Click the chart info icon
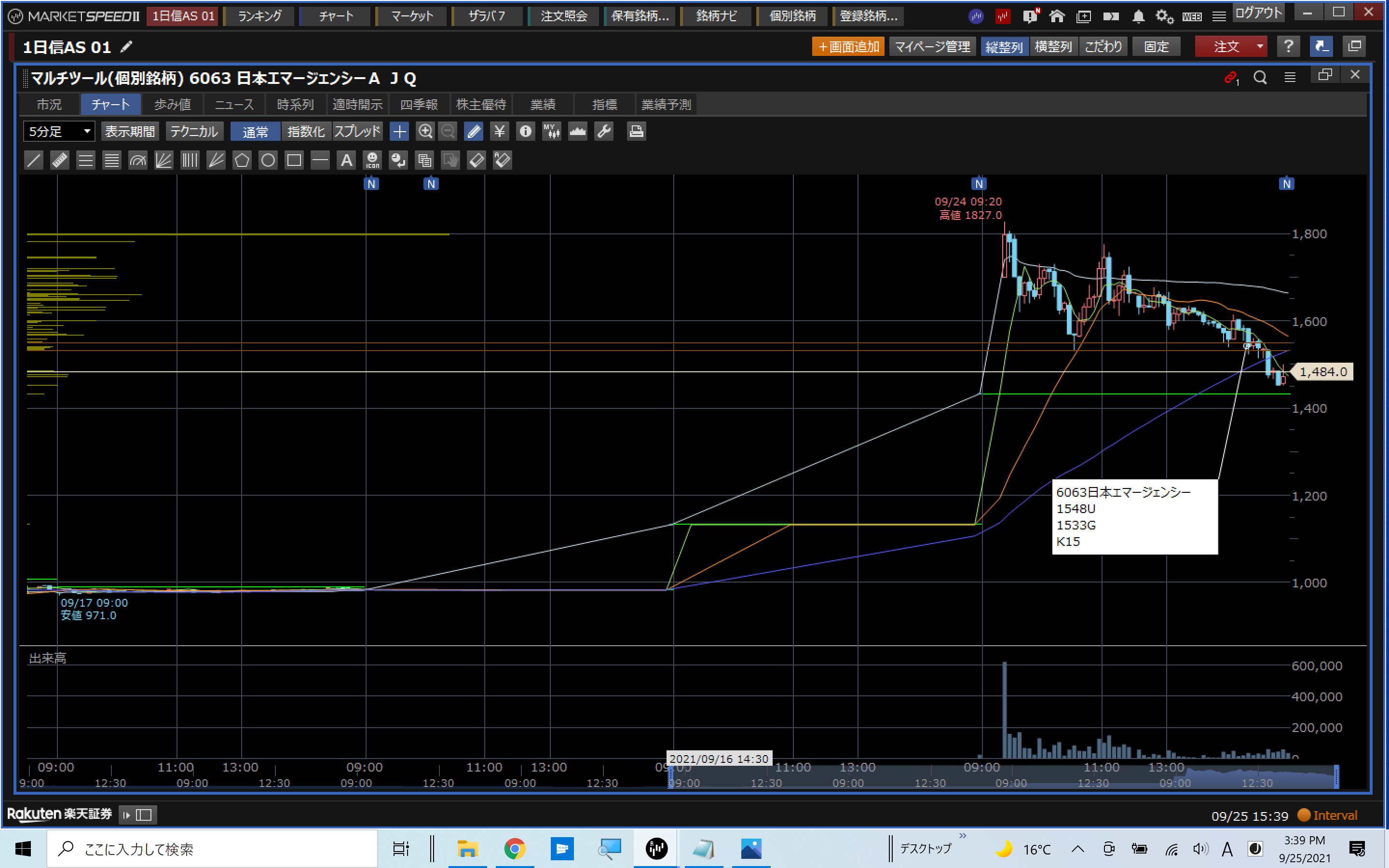 point(525,132)
